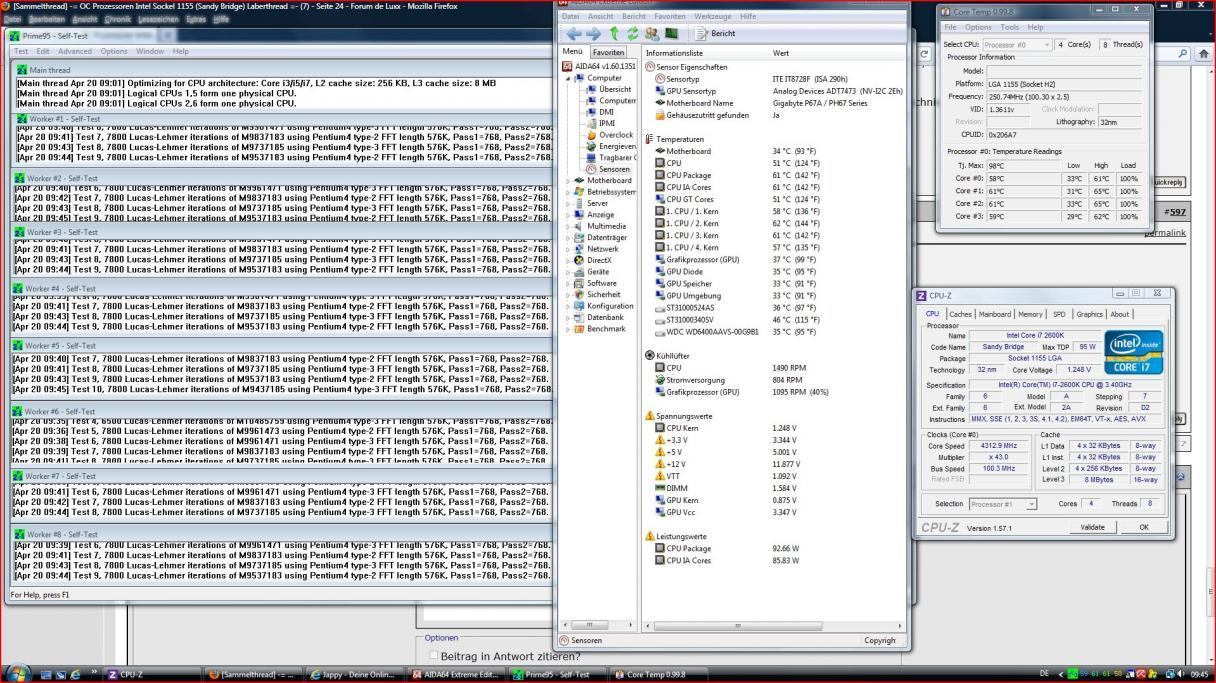Switch to Core Temp 0.99.8 taskbar button
The width and height of the screenshot is (1216, 683).
tap(656, 675)
